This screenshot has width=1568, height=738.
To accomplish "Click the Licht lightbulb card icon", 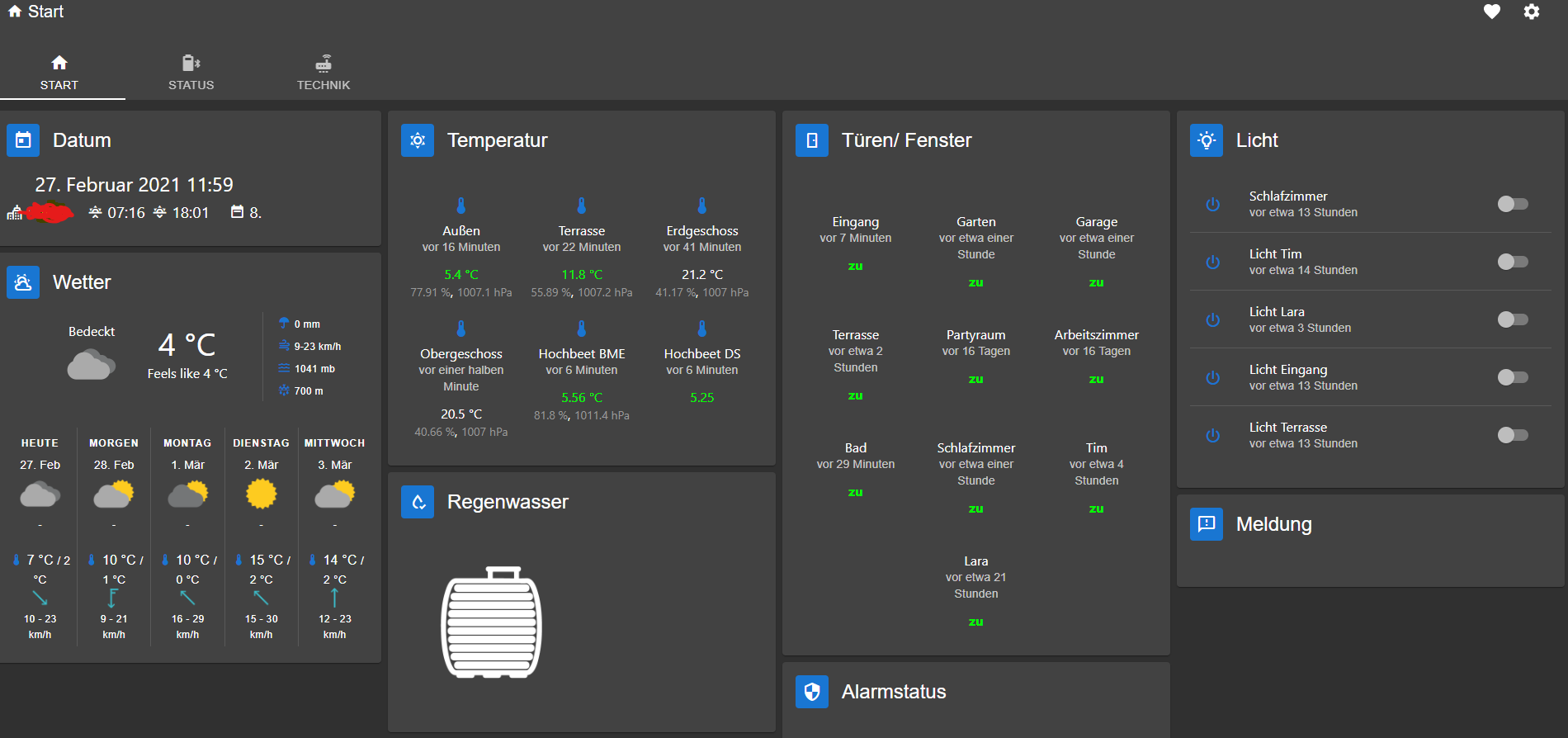I will click(1207, 140).
